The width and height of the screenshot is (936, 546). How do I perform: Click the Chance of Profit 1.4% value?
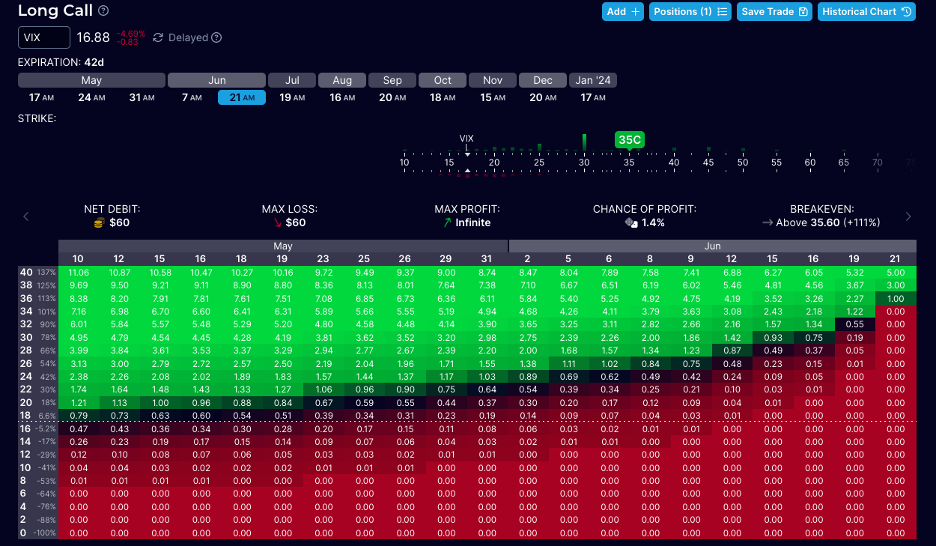[x=652, y=223]
